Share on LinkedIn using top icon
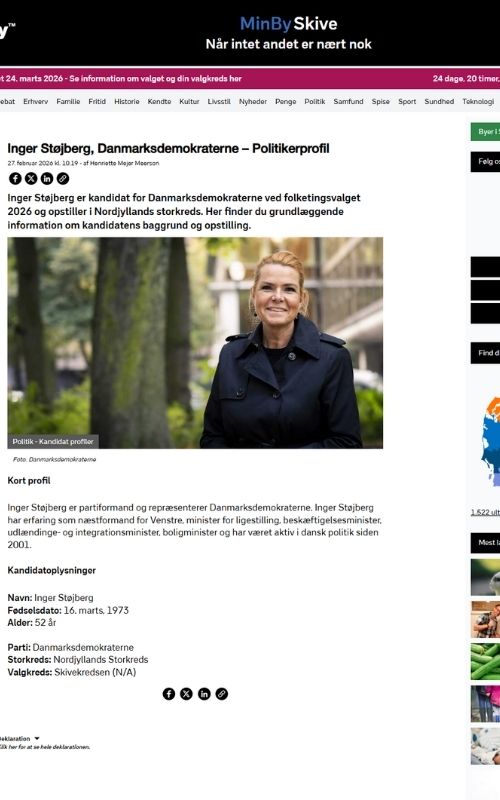 pyautogui.click(x=47, y=178)
